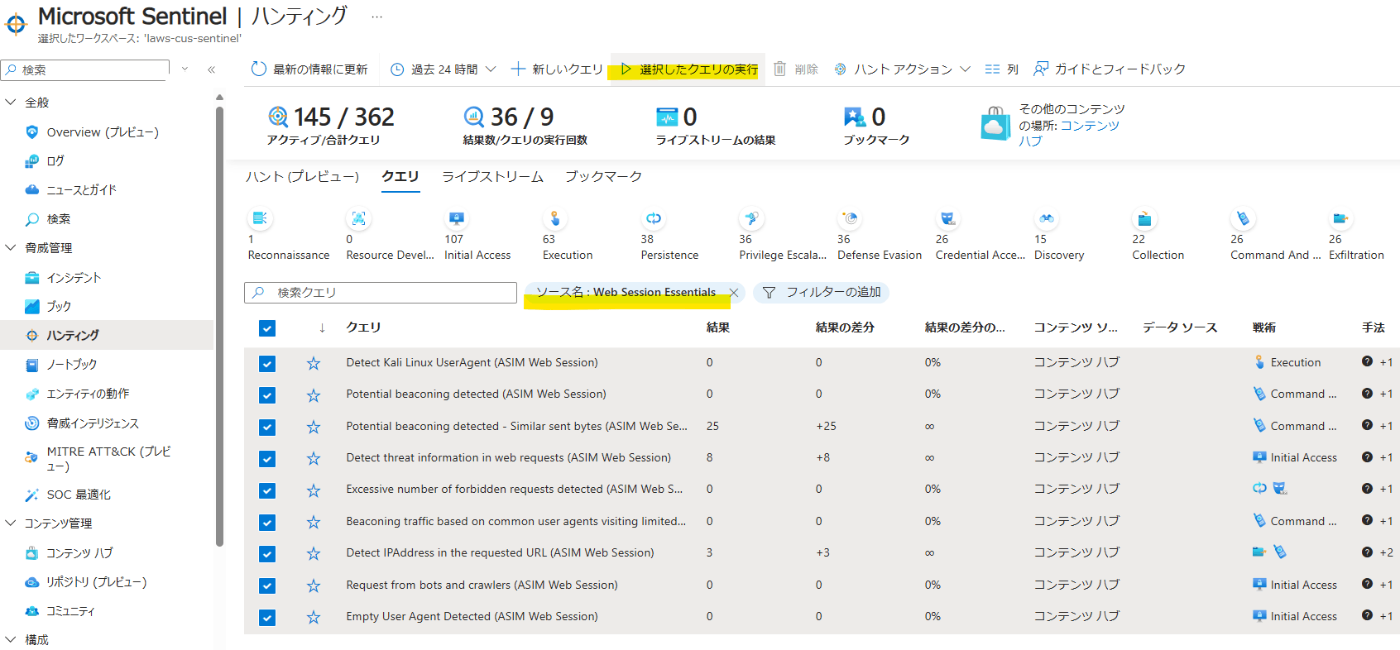This screenshot has height=650, width=1400.
Task: Collapse the 脅威管理 sidebar section
Action: point(11,248)
